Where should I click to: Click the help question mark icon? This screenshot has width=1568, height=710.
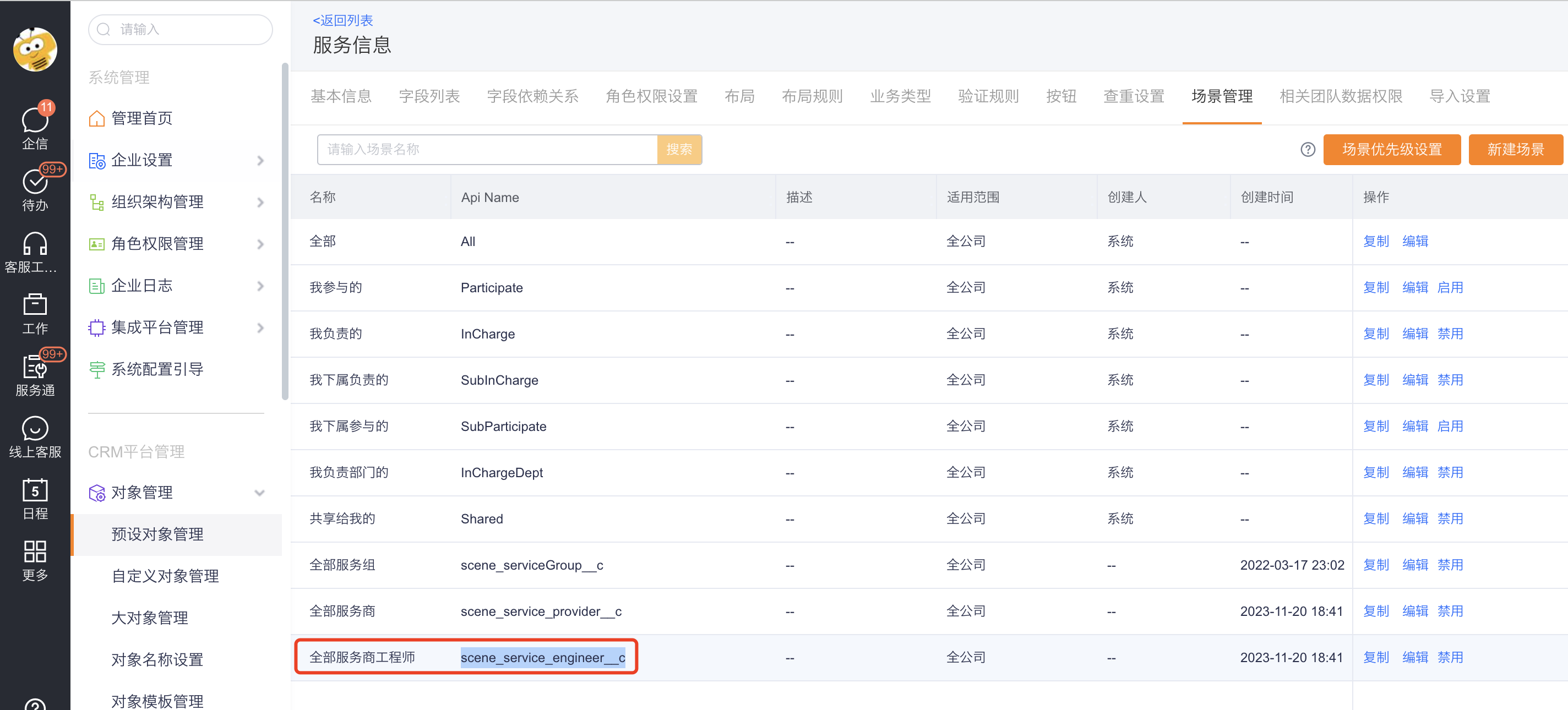1308,150
